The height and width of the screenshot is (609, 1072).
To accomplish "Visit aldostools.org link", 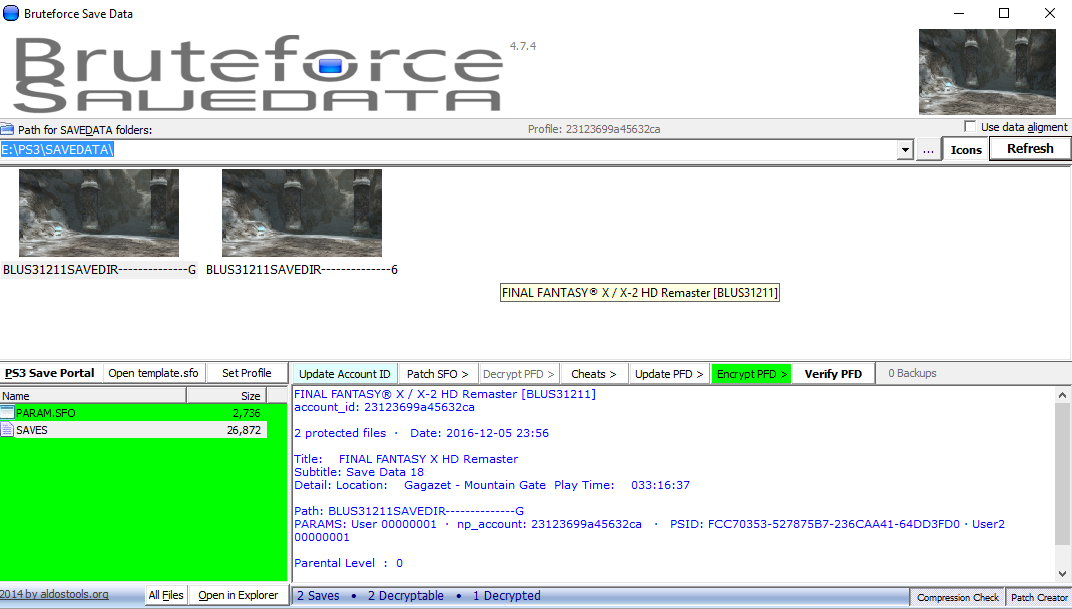I will point(55,594).
